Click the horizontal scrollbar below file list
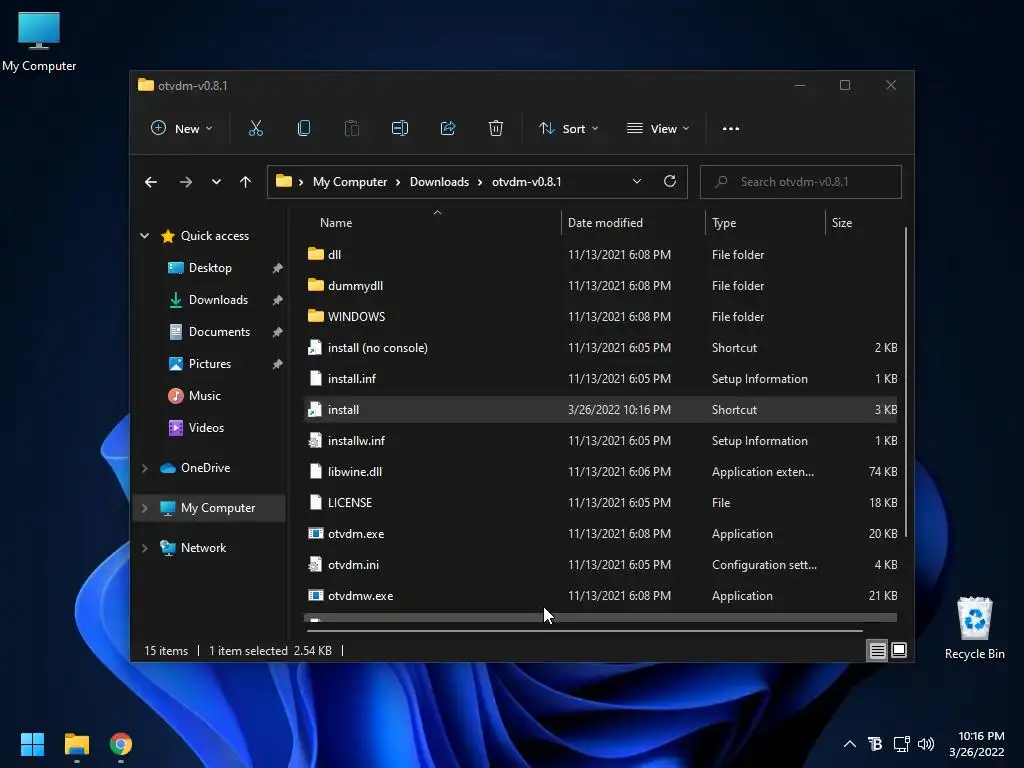The height and width of the screenshot is (768, 1024). (x=584, y=630)
